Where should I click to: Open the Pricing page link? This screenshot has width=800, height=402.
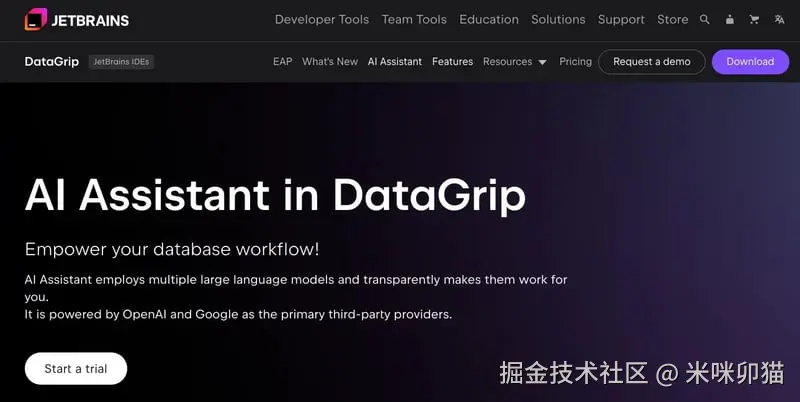click(x=576, y=62)
